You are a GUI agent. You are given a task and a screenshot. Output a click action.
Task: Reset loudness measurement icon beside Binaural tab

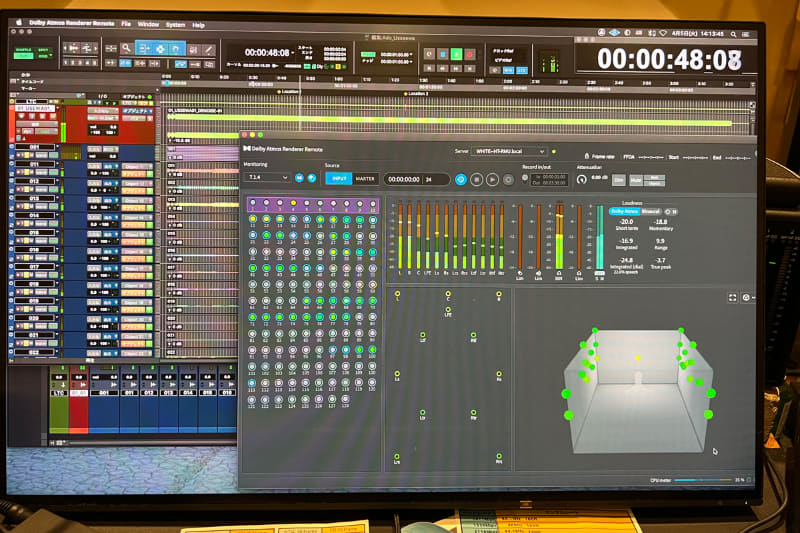pos(667,212)
